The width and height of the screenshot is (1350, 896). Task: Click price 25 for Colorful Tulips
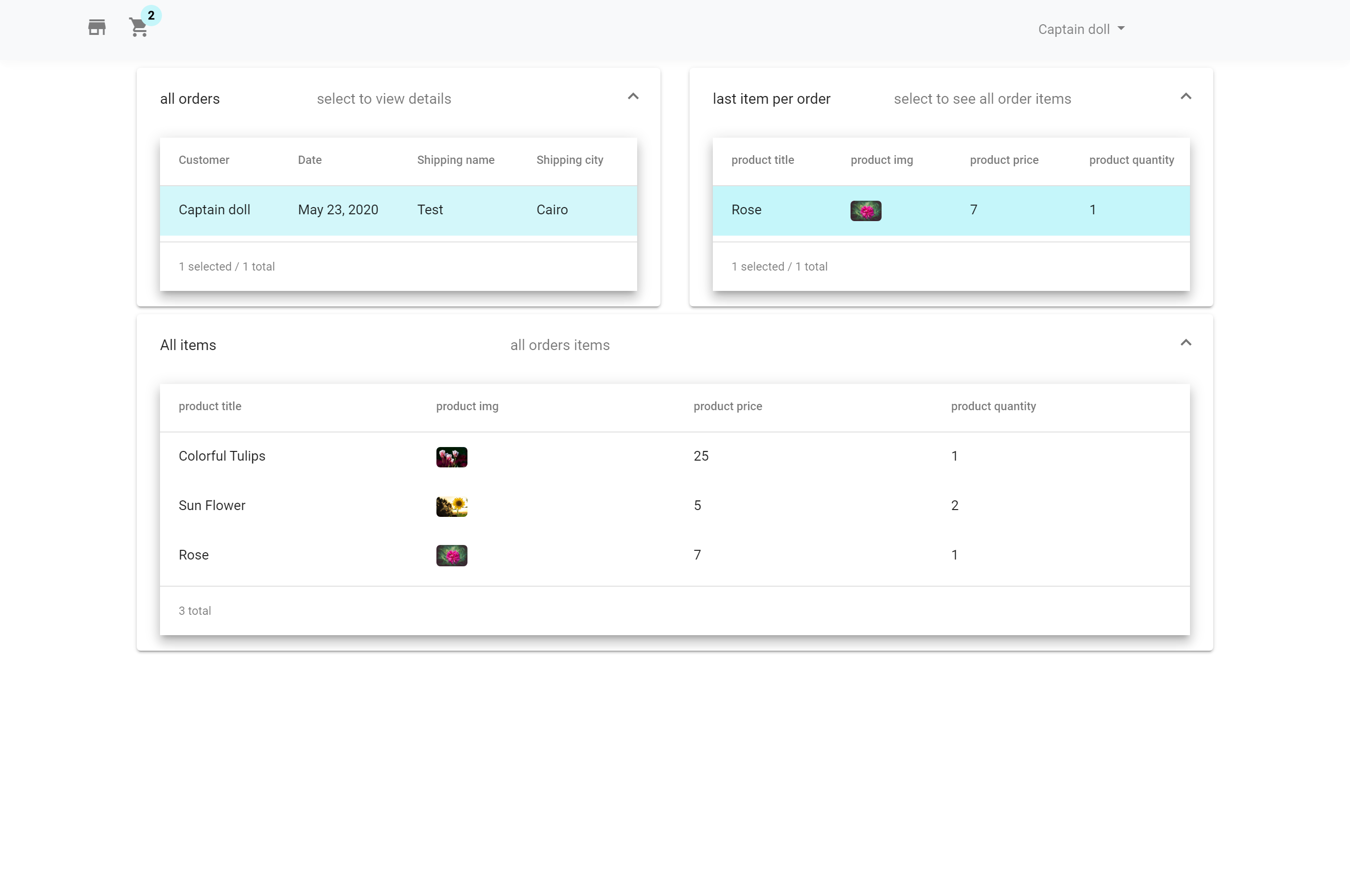[x=701, y=456]
